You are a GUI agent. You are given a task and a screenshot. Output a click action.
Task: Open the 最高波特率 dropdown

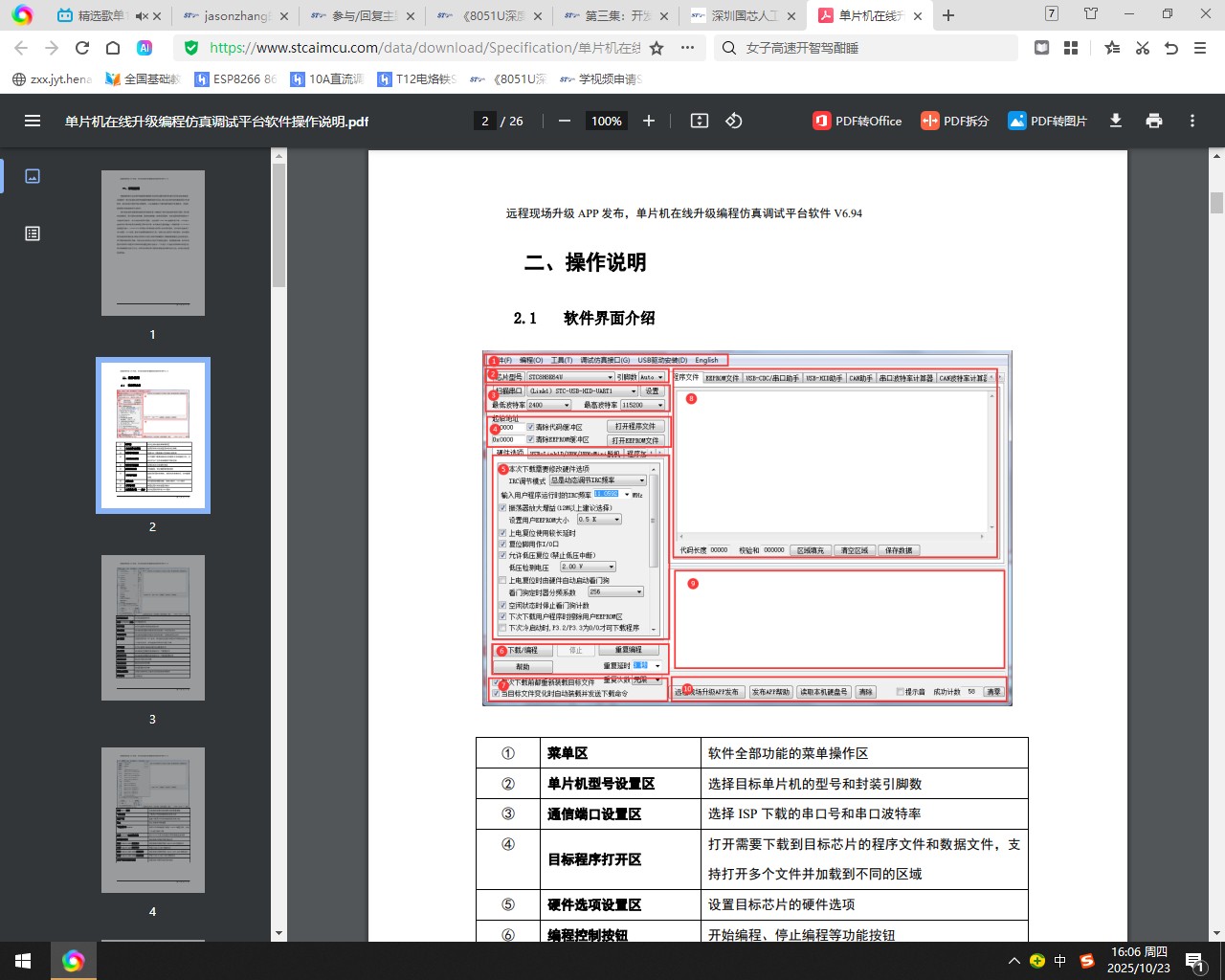tap(662, 404)
